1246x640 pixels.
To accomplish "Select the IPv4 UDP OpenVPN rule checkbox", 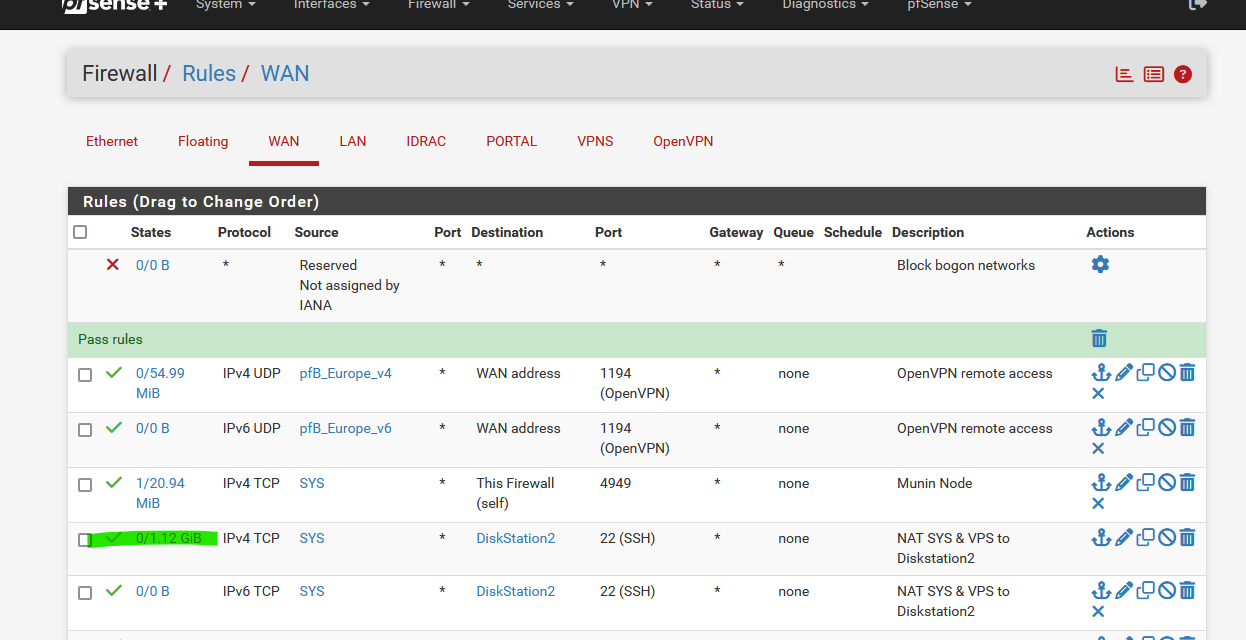I will 85,375.
